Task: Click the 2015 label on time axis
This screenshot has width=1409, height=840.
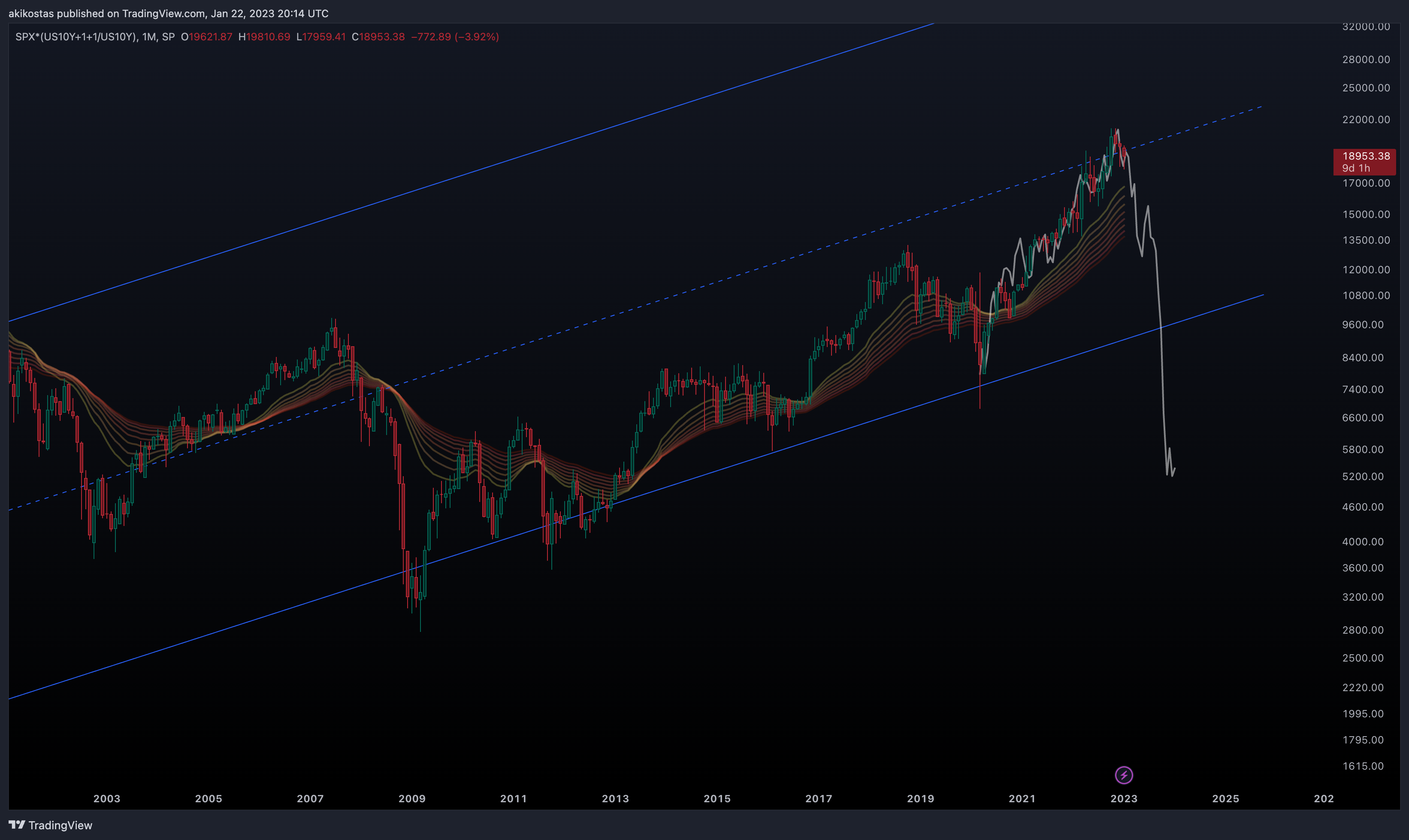Action: point(717,799)
